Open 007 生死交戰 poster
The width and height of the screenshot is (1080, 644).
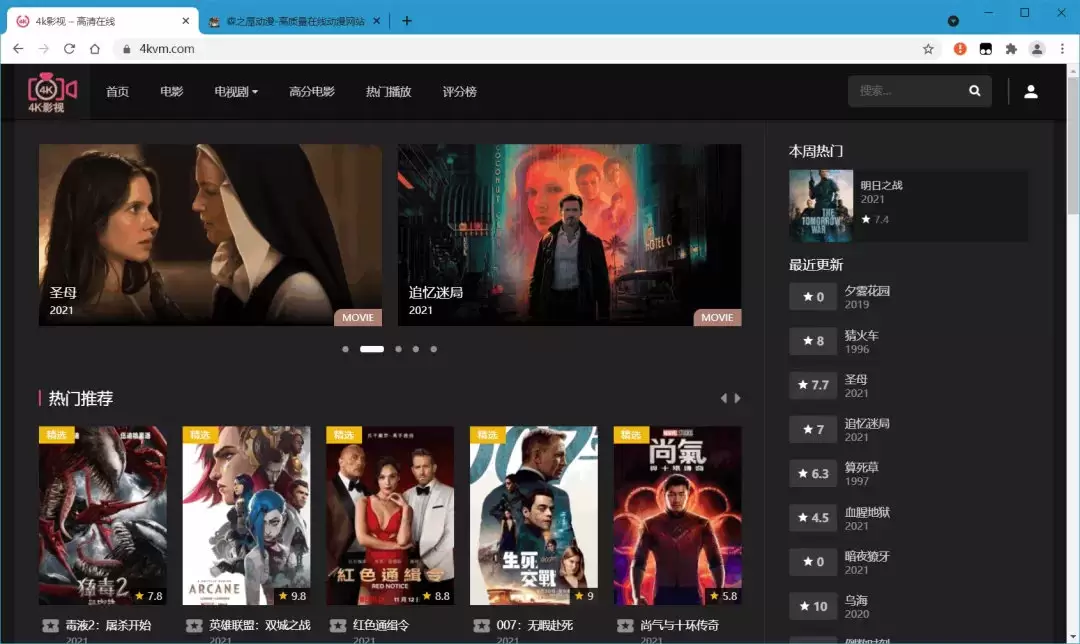[x=534, y=515]
